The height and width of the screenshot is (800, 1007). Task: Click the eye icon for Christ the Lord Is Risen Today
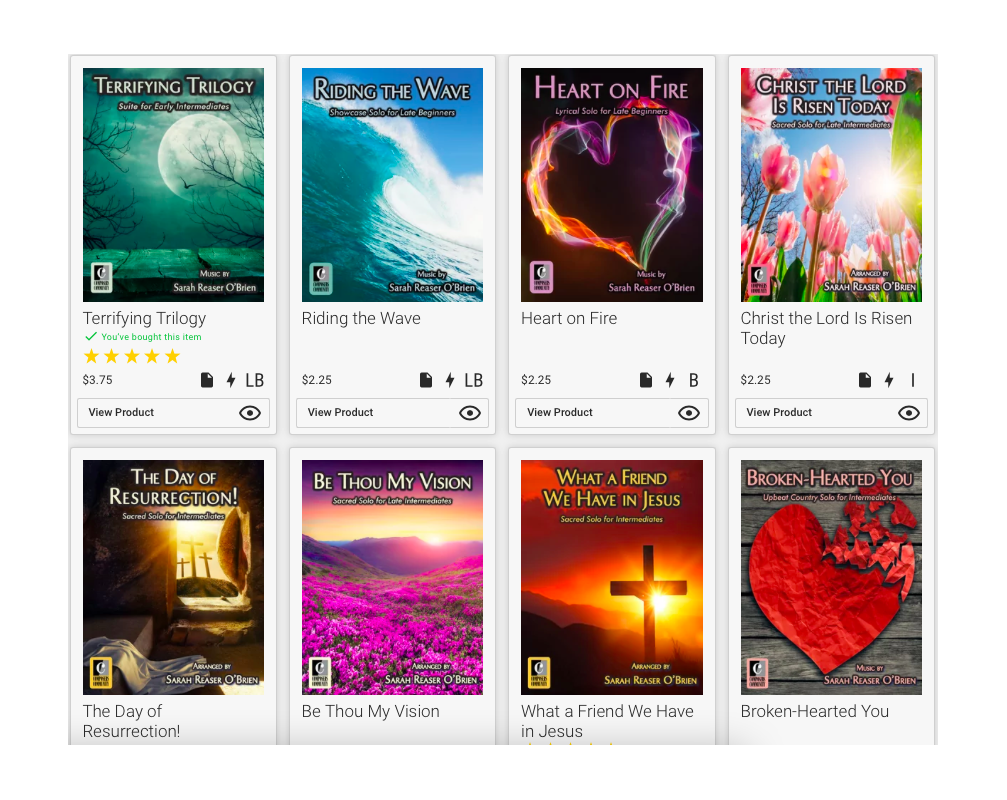(908, 413)
